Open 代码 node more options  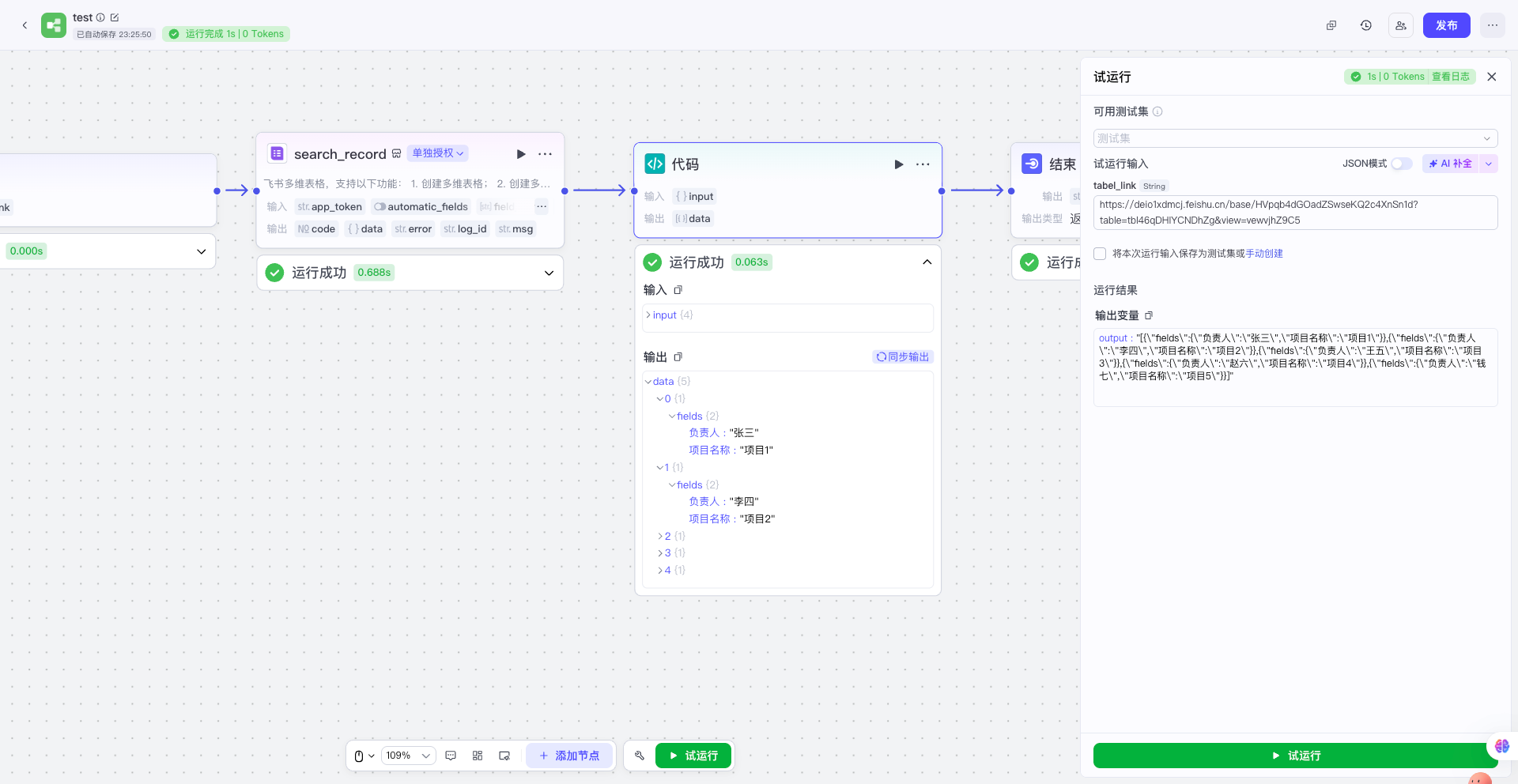click(923, 164)
